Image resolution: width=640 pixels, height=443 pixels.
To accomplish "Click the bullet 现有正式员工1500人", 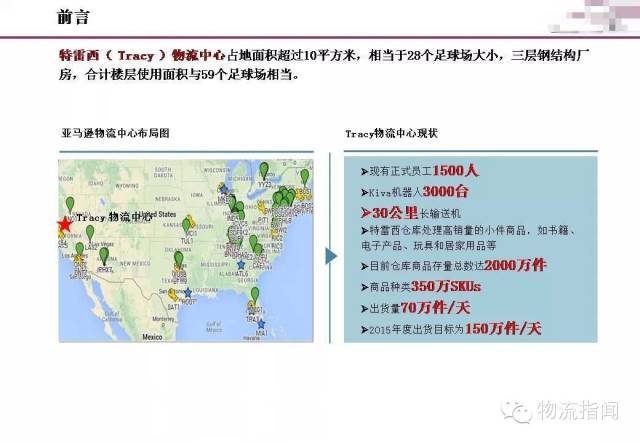I will point(420,170).
